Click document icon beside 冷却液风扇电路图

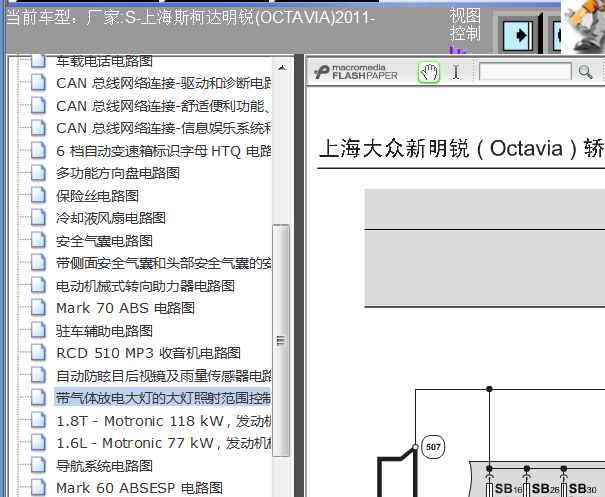[x=38, y=217]
